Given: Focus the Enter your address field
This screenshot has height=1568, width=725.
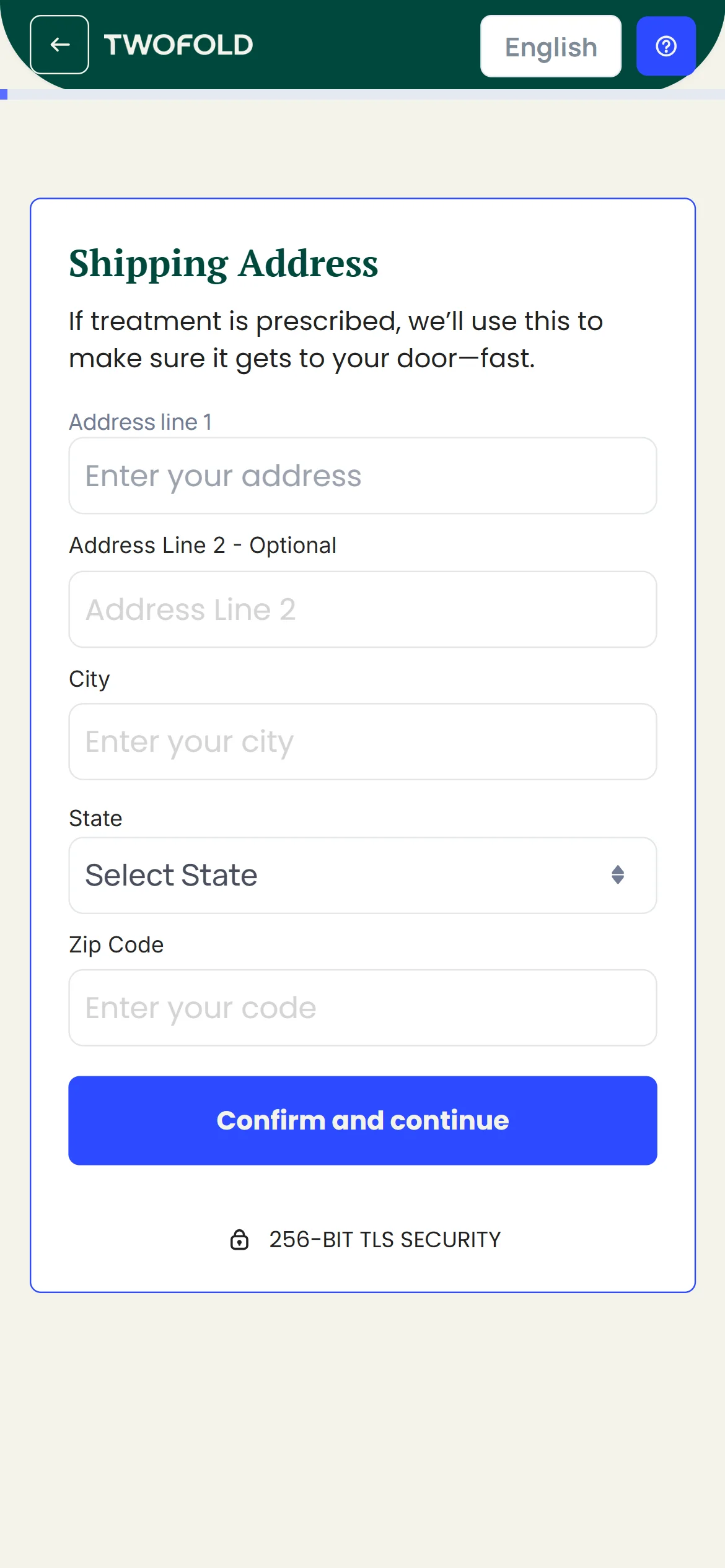Looking at the screenshot, I should 362,476.
